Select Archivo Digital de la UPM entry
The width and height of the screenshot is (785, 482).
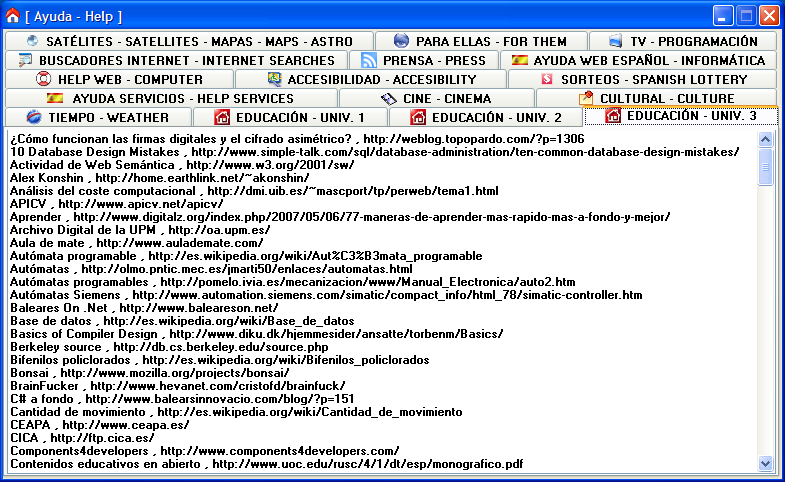pos(140,230)
